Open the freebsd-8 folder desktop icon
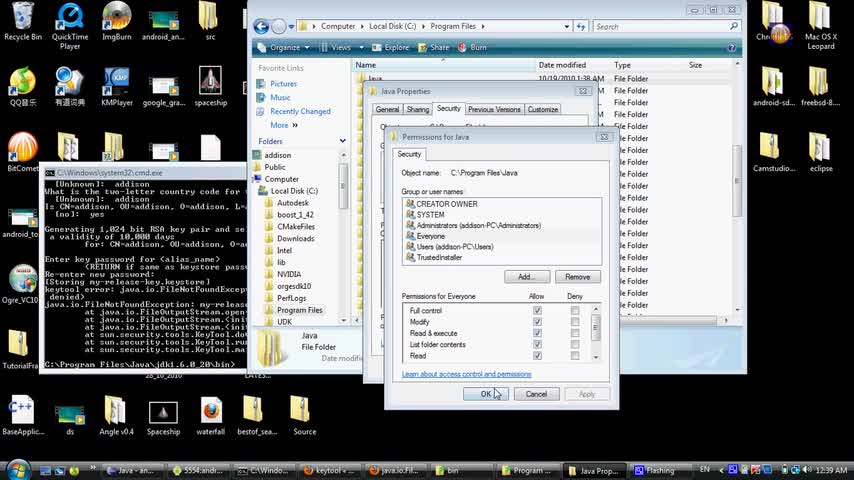Viewport: 854px width, 480px height. (x=821, y=86)
